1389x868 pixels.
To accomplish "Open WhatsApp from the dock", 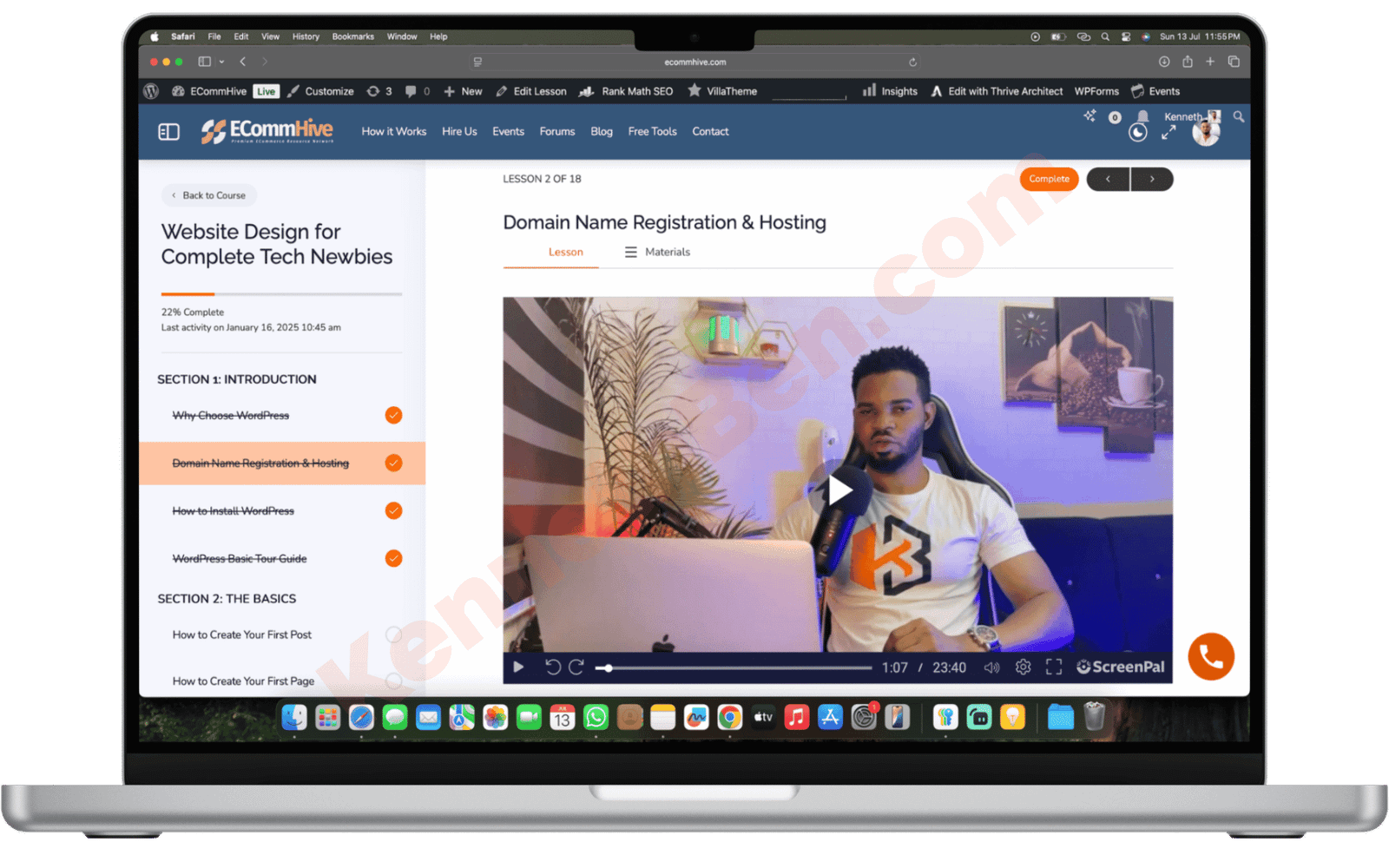I will coord(596,717).
